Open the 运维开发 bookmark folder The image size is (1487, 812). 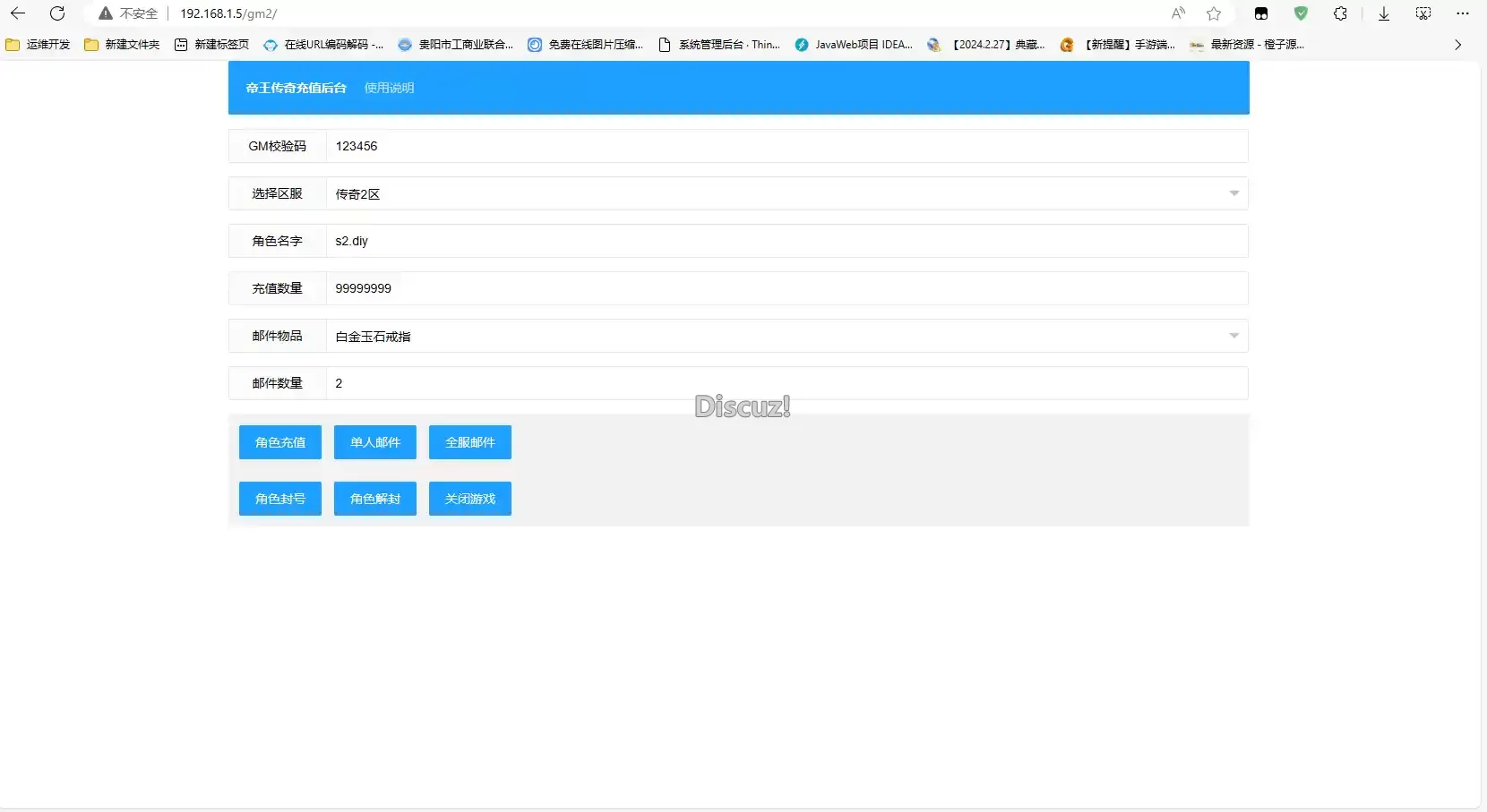38,45
